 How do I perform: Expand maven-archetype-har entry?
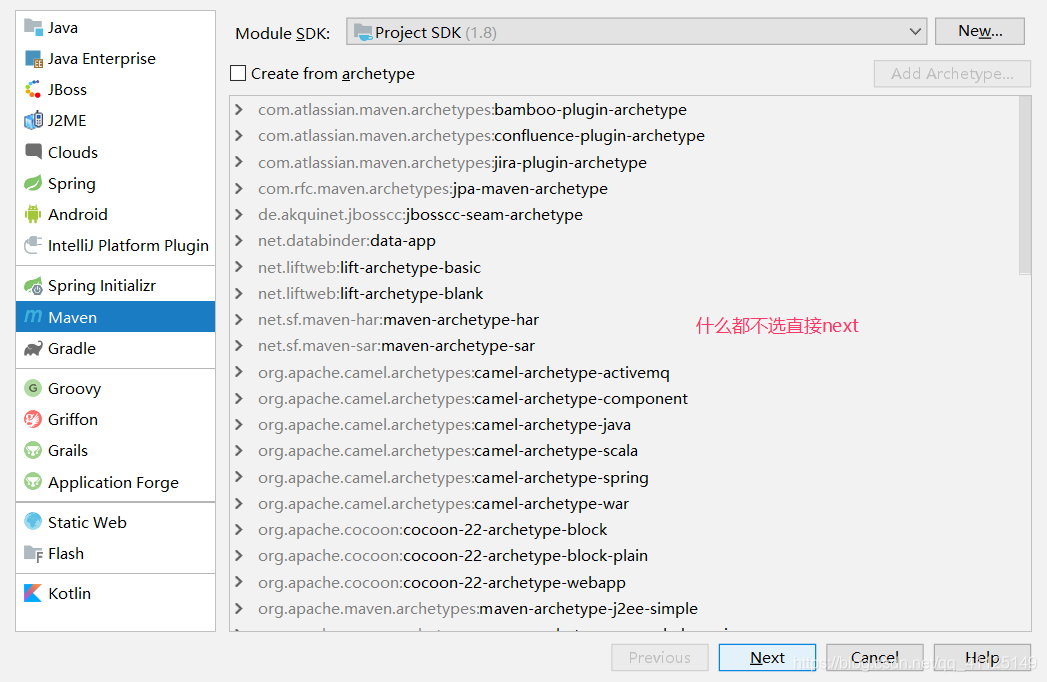coord(239,319)
